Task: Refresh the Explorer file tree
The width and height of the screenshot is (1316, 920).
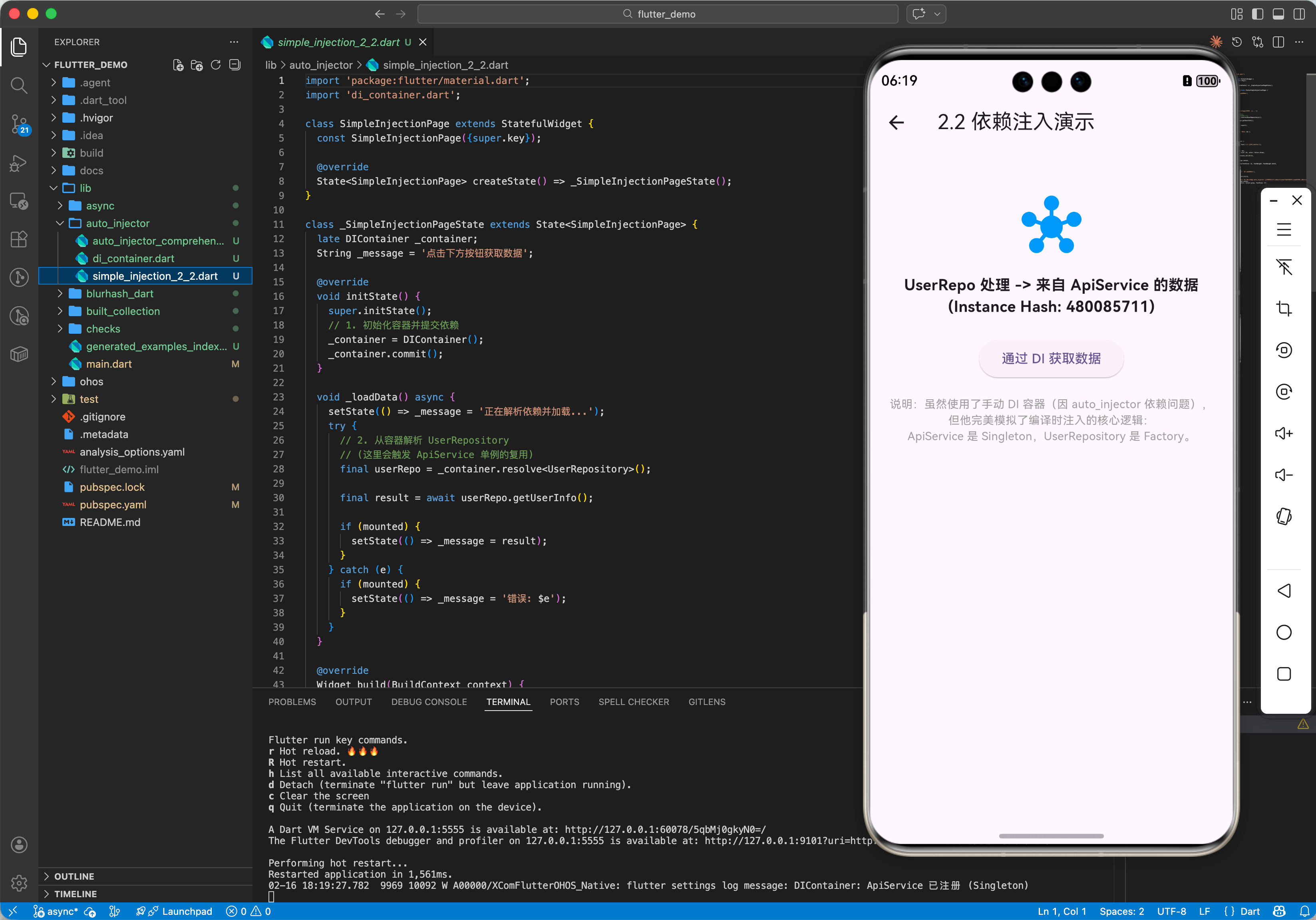Action: coord(215,65)
